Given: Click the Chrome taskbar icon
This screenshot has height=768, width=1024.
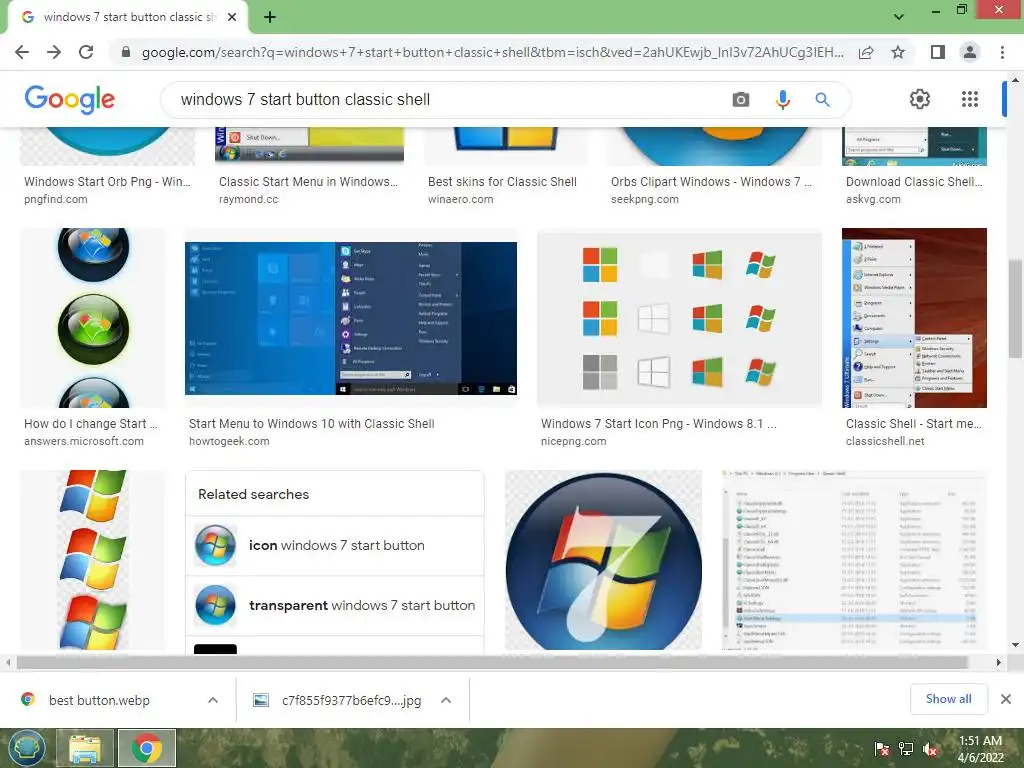Looking at the screenshot, I should tap(147, 748).
